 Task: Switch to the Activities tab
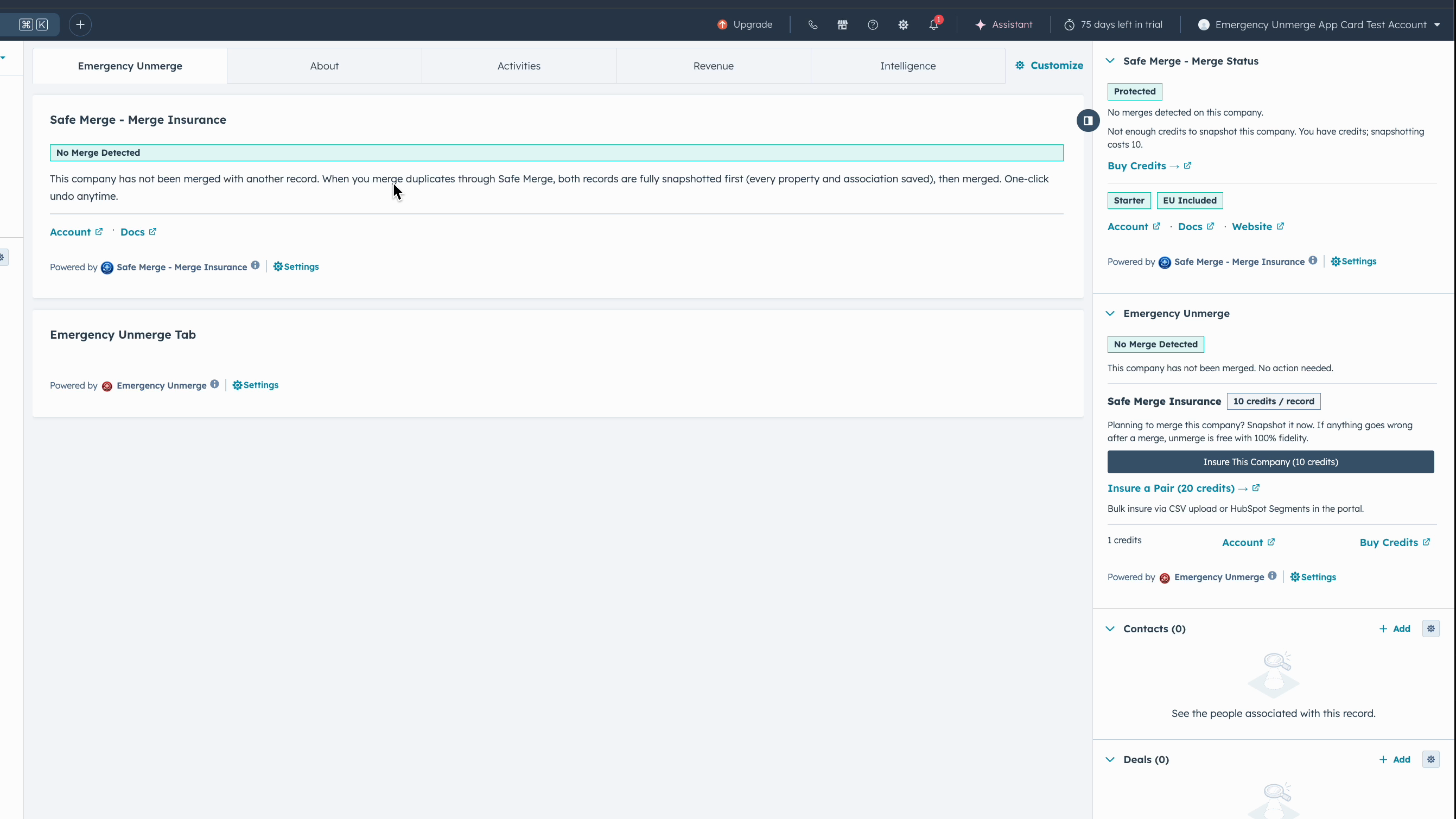pos(518,66)
